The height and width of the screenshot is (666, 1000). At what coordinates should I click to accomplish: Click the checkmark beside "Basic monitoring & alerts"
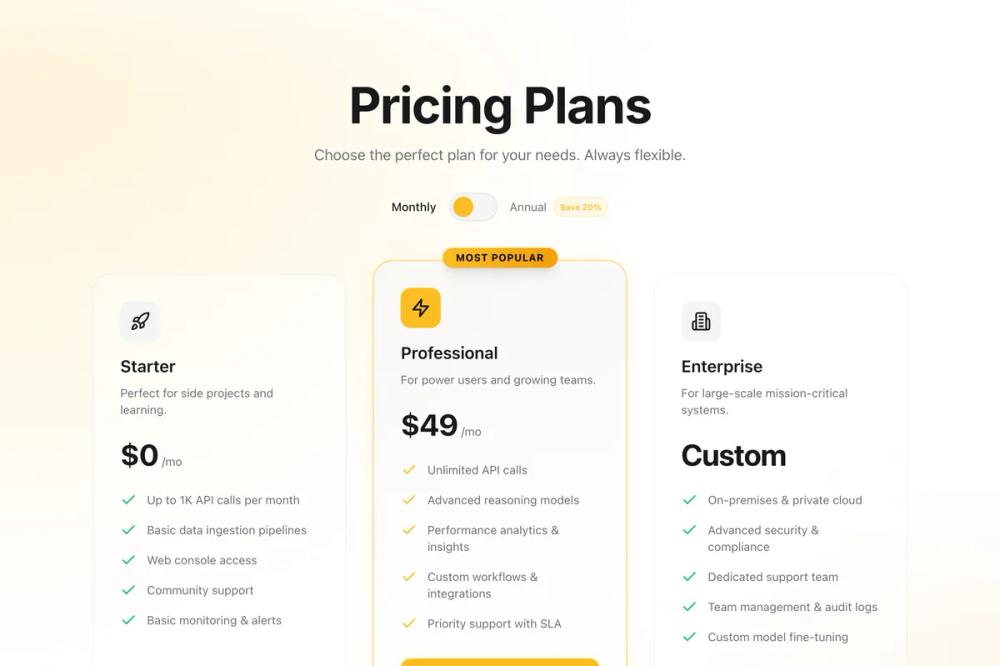coord(127,620)
